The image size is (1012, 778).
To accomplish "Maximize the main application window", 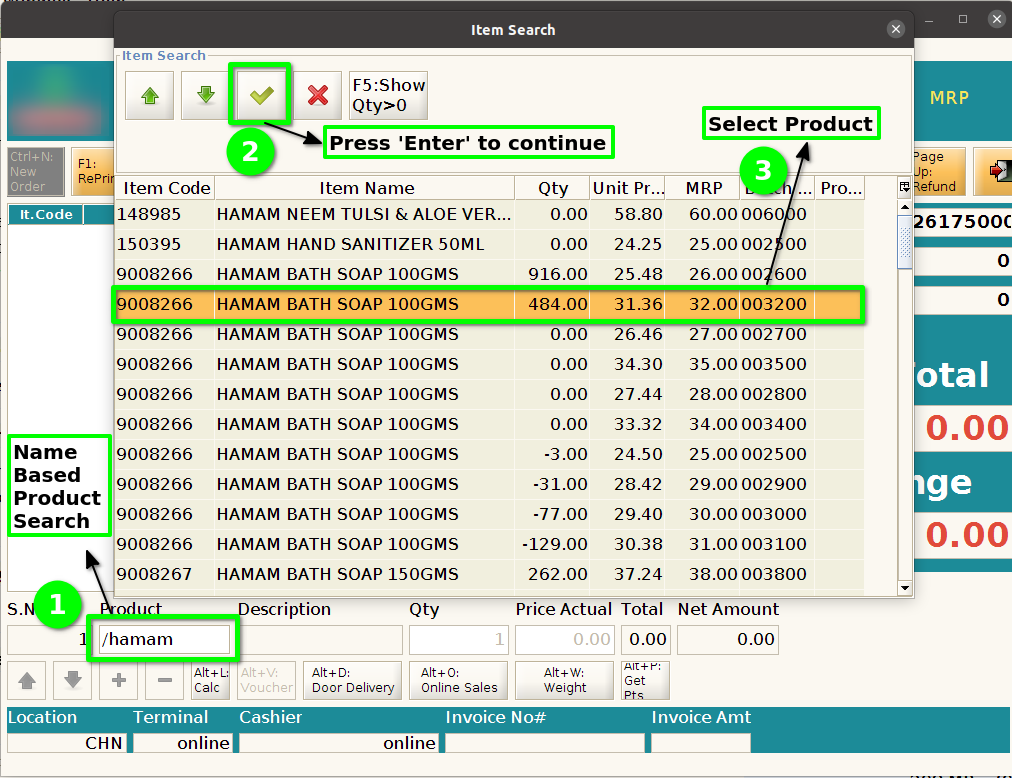I will tap(962, 19).
